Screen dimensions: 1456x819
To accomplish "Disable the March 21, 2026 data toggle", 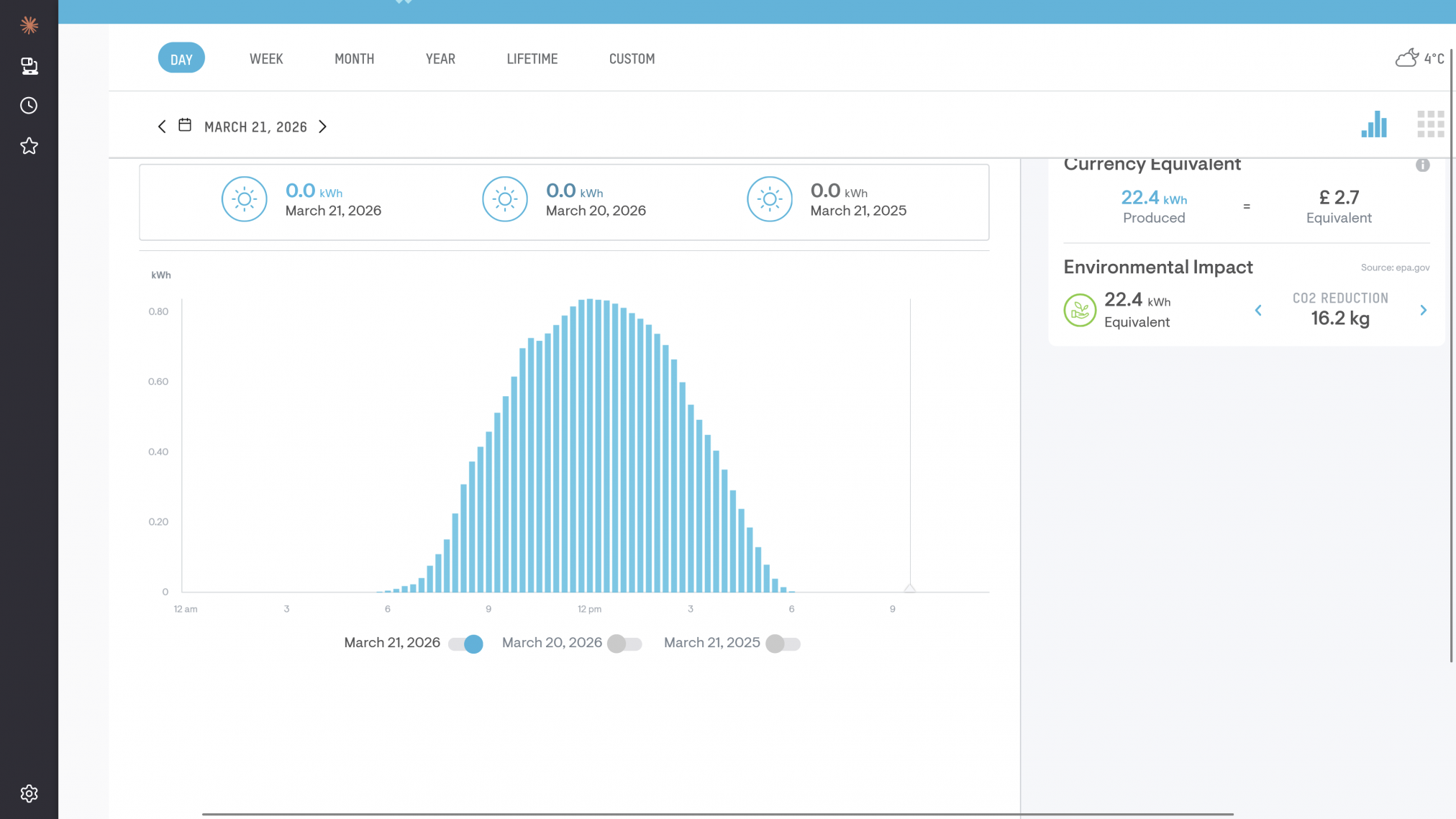I will [467, 644].
